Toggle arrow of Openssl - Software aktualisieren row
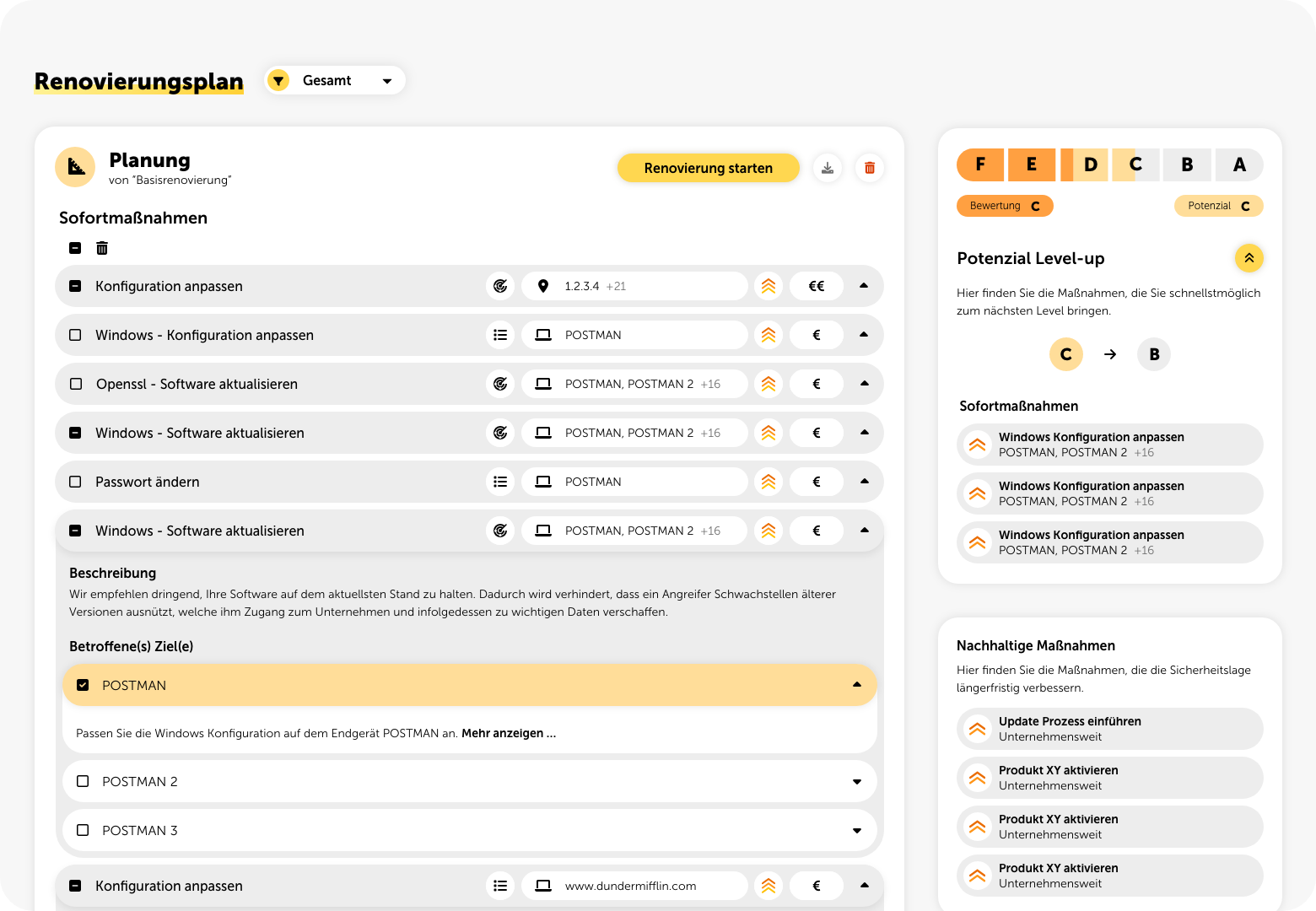Viewport: 1316px width, 911px height. click(864, 383)
